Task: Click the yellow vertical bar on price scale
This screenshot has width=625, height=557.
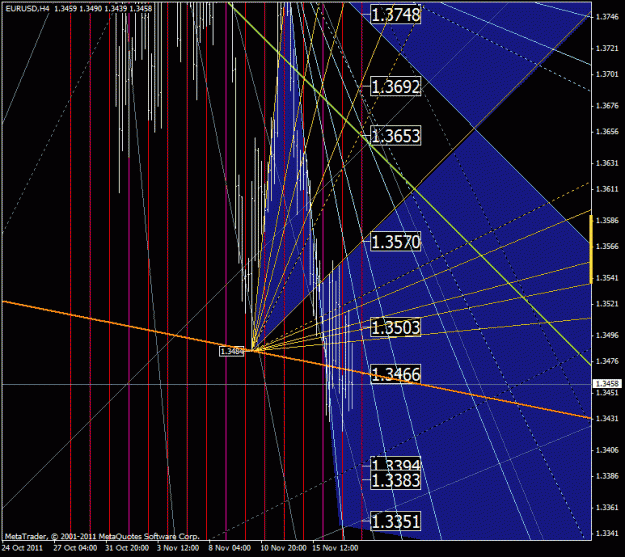Action: pyautogui.click(x=591, y=249)
